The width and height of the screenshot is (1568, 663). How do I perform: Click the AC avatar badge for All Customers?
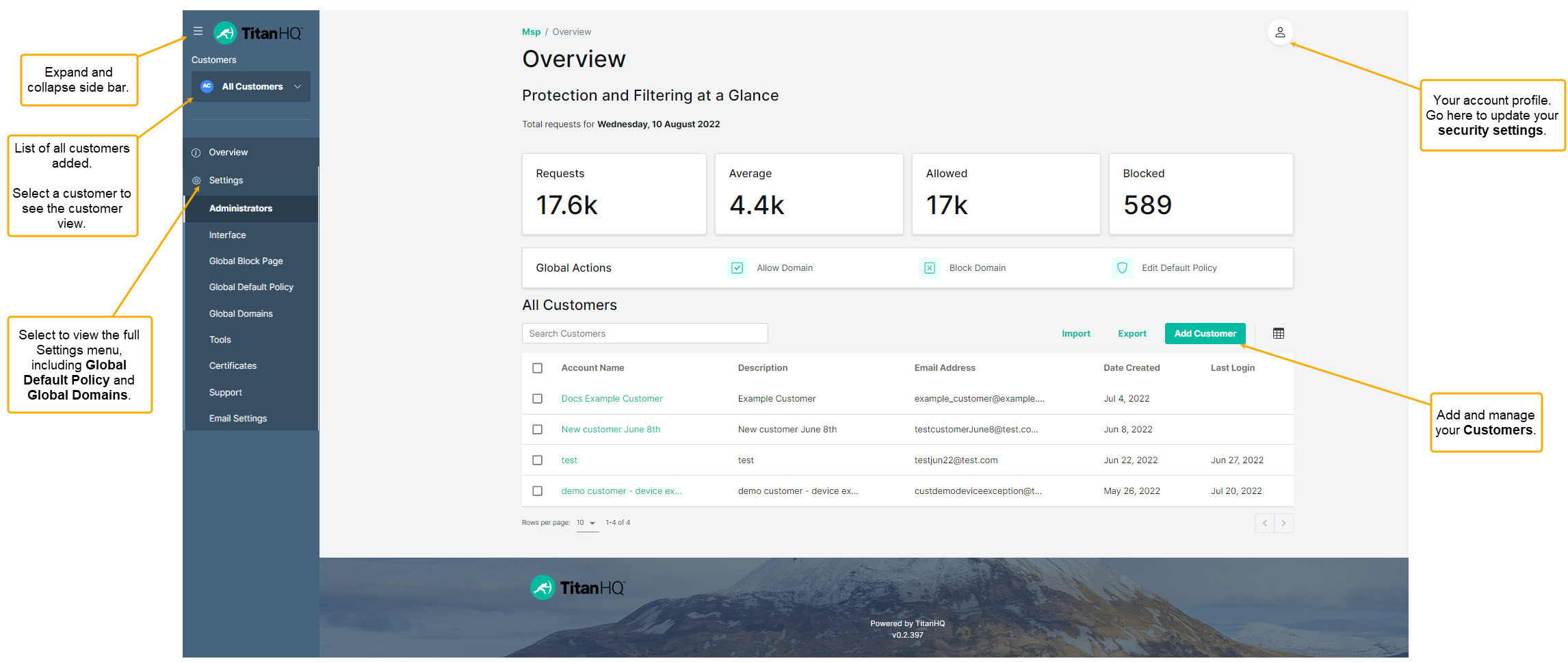pyautogui.click(x=207, y=86)
